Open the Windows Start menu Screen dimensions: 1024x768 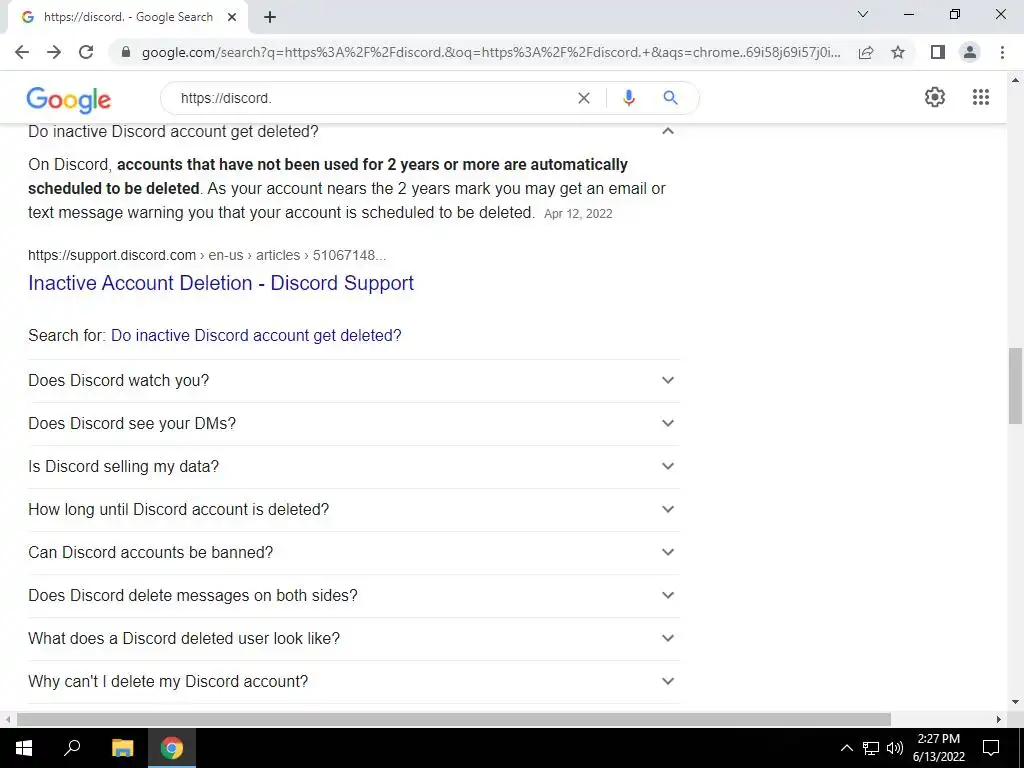point(24,748)
